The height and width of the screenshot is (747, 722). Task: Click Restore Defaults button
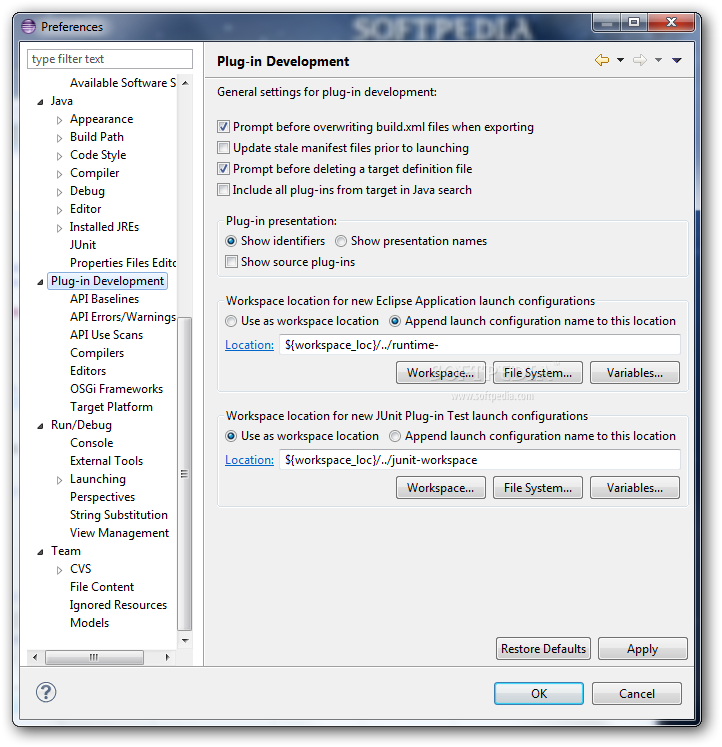click(x=543, y=649)
